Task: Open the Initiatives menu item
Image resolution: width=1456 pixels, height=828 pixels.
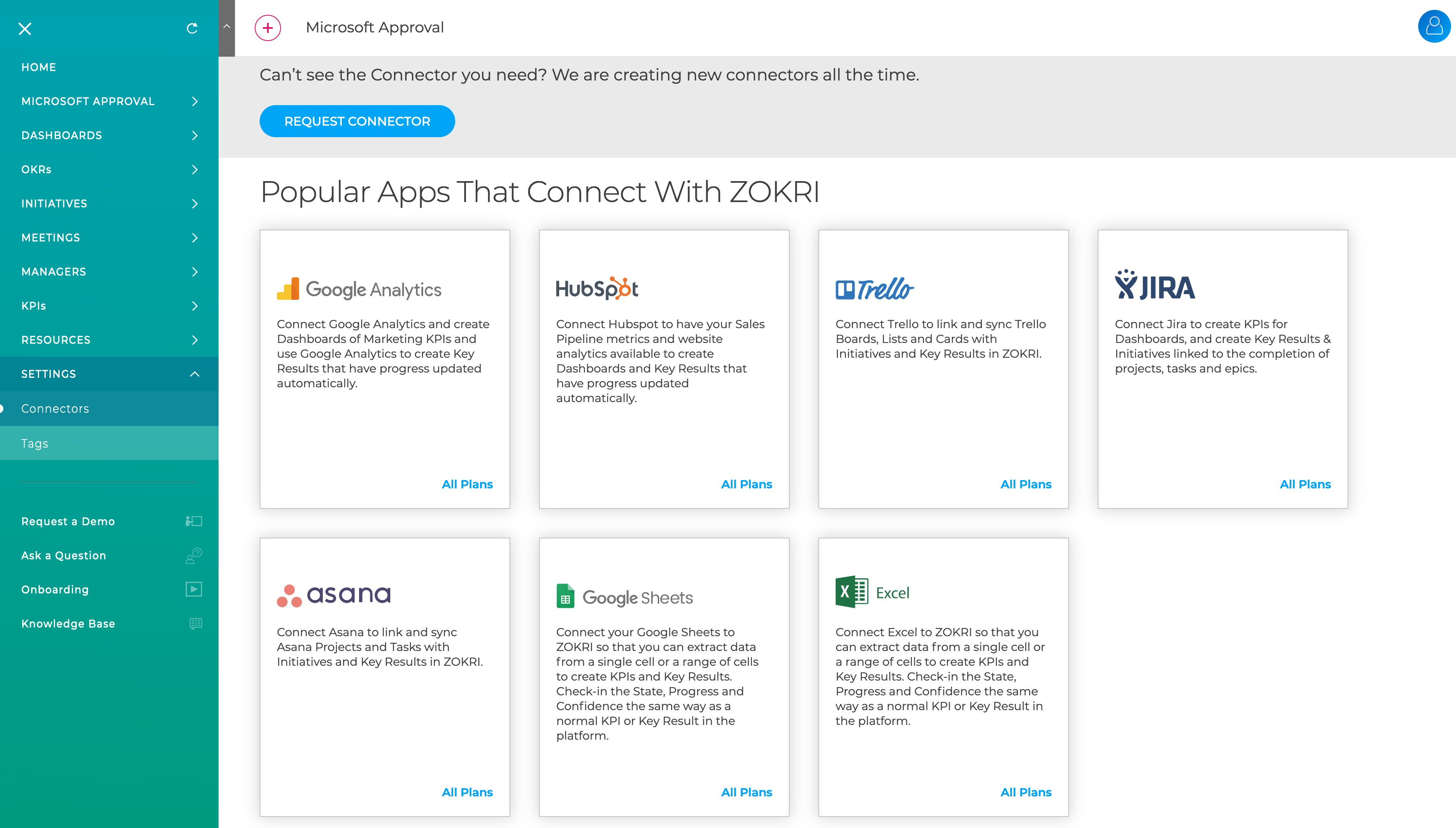Action: 109,204
